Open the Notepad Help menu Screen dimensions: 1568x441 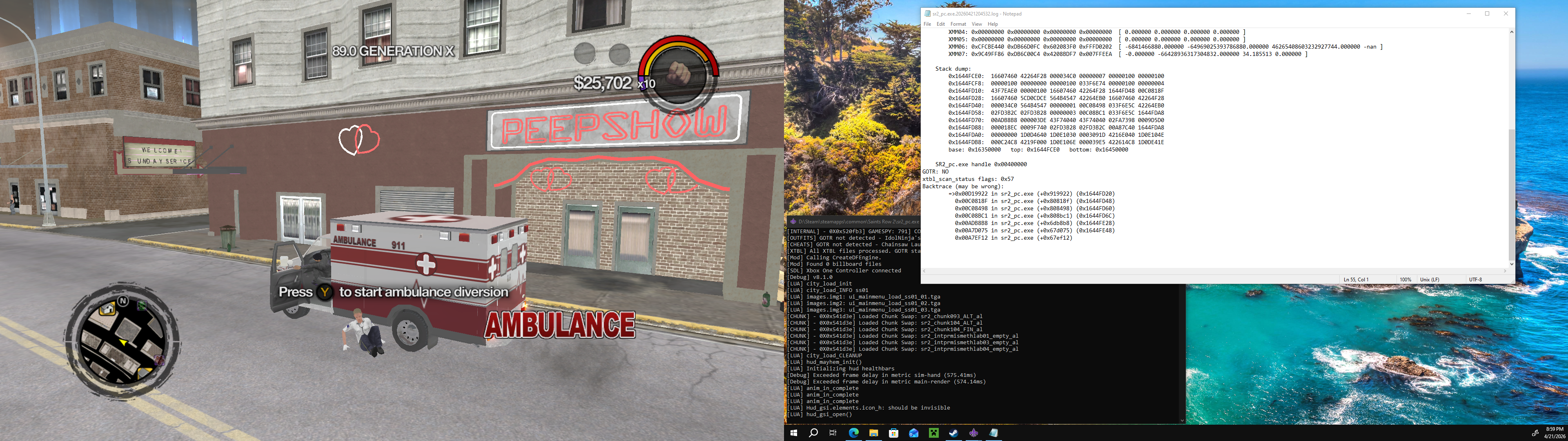point(993,24)
